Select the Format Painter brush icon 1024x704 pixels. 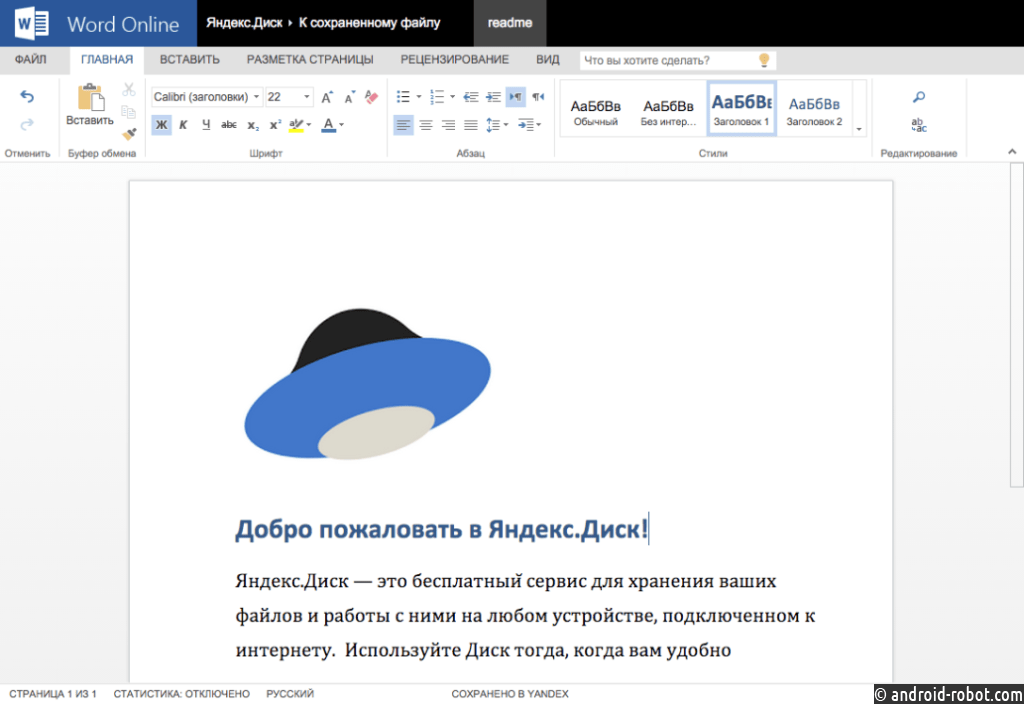click(x=129, y=134)
